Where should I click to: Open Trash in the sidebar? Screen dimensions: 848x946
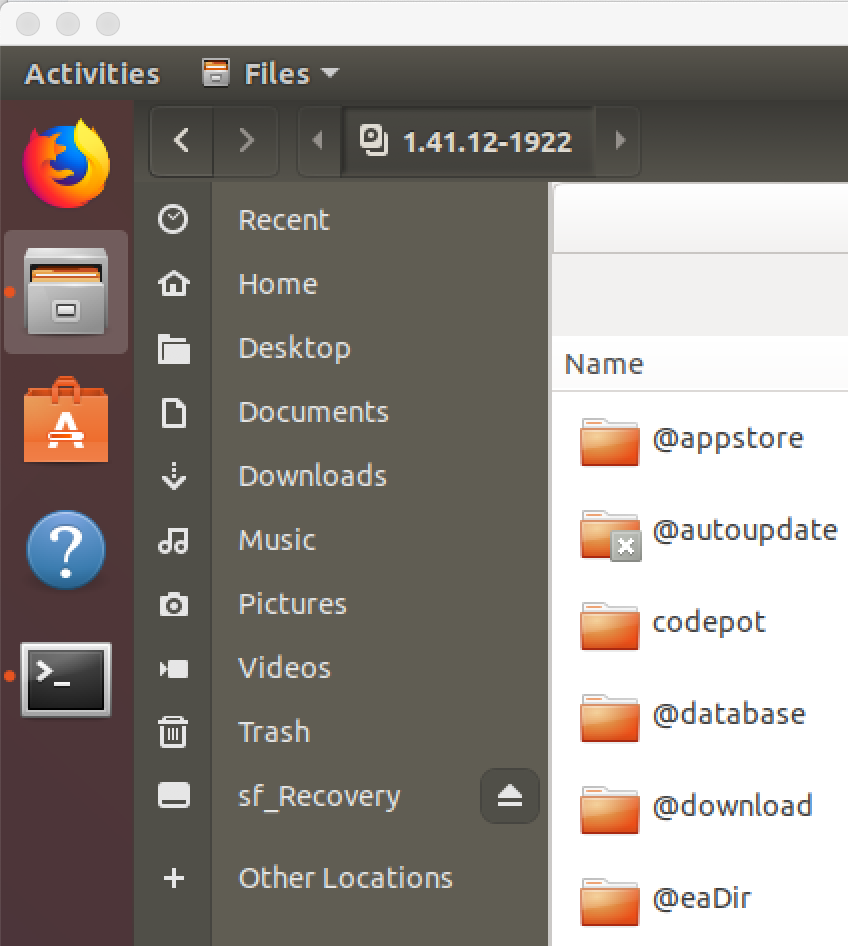[274, 732]
